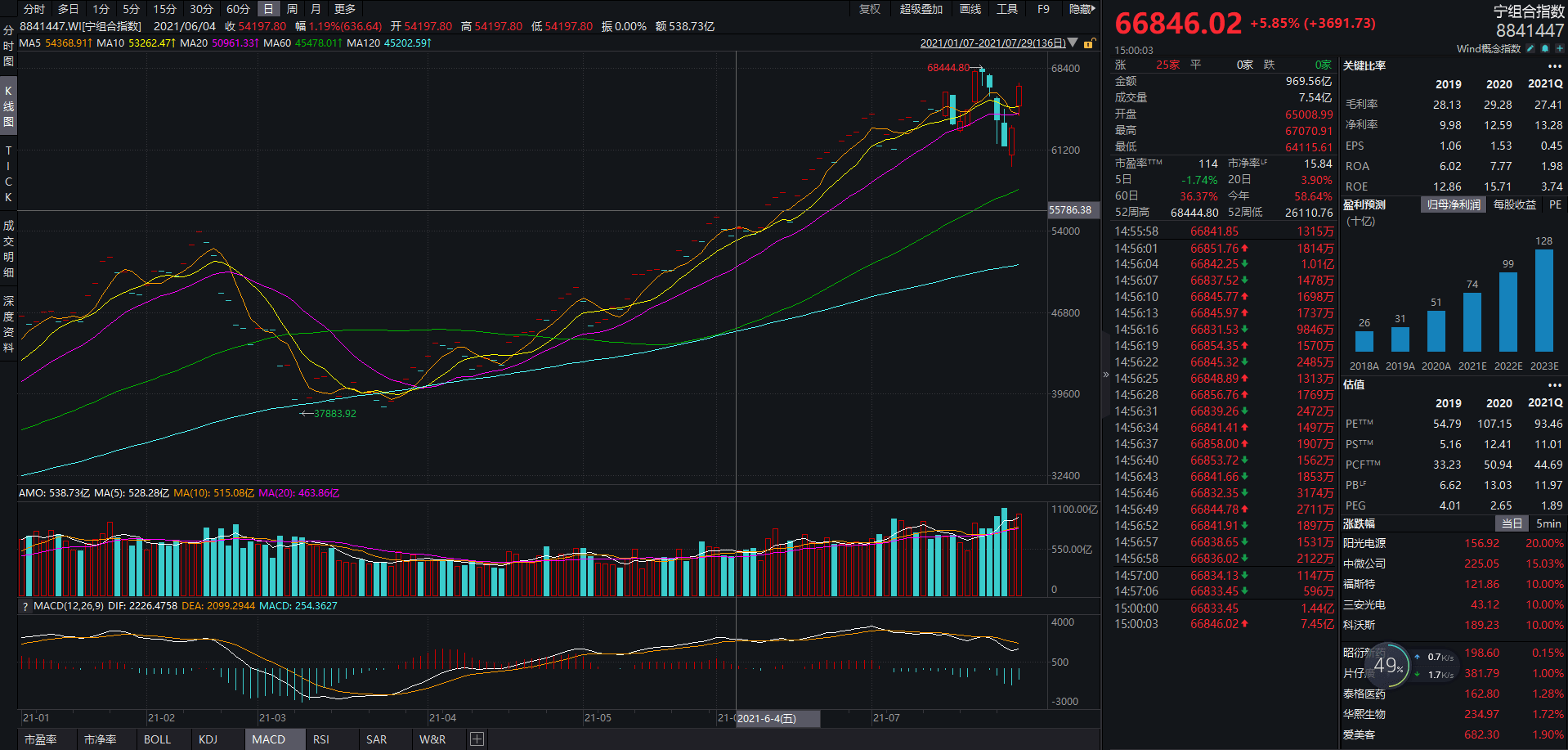1568x750 pixels.
Task: Click the 2021-6-4(五) crosshair date label
Action: pos(777,718)
